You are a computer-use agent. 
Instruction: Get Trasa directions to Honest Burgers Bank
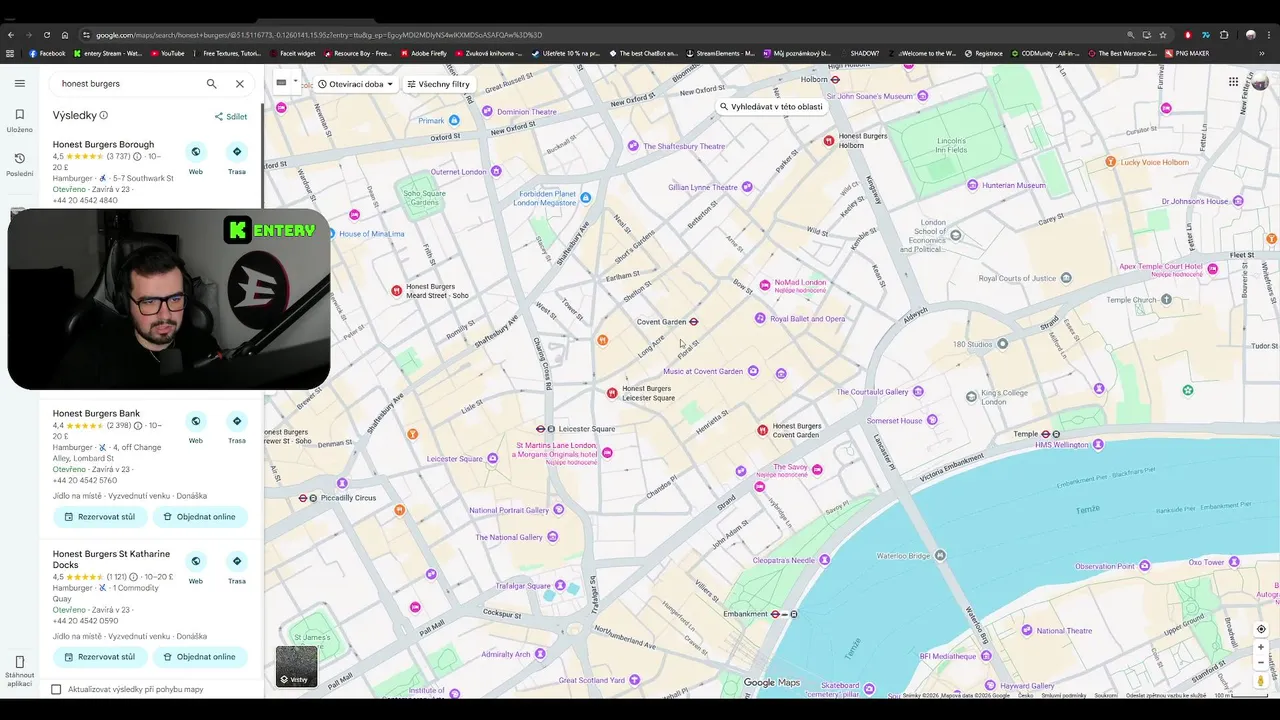point(237,427)
